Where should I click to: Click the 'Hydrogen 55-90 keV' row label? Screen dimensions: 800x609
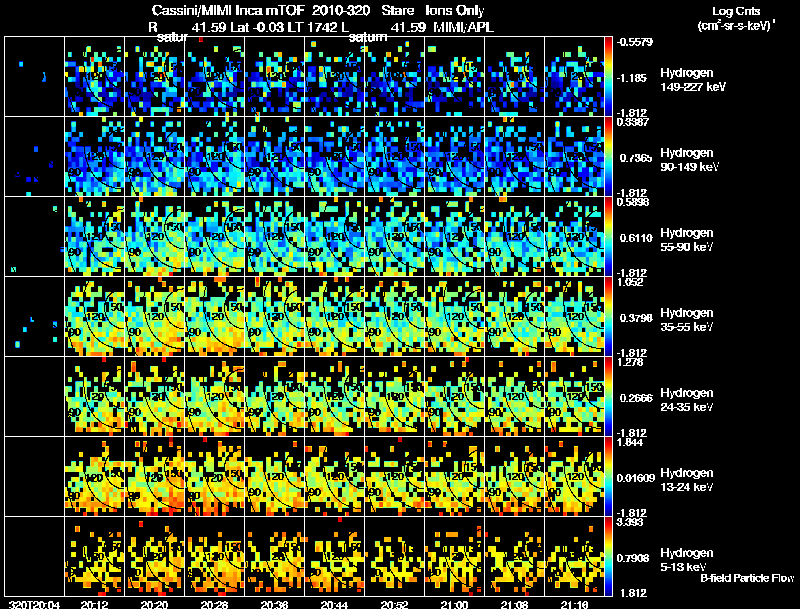point(687,240)
